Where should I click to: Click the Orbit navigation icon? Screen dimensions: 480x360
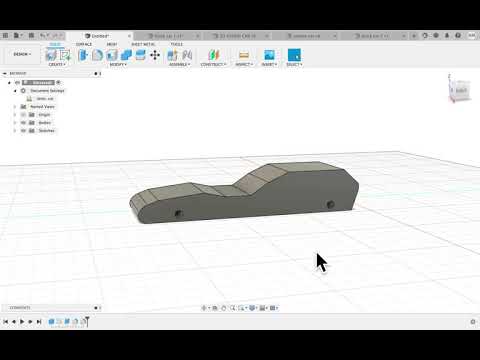coord(204,308)
